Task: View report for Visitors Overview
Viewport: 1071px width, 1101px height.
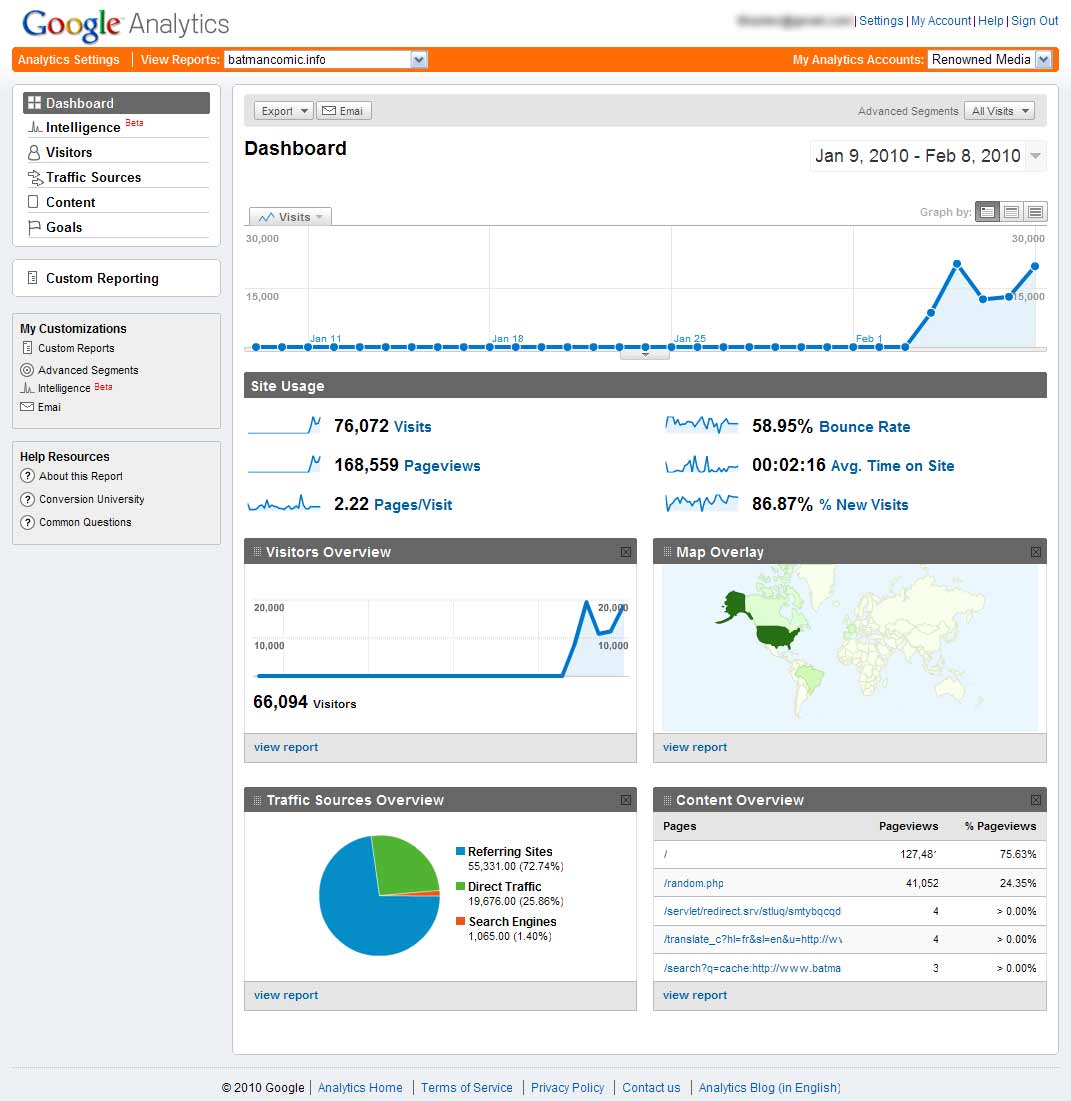Action: coord(286,747)
